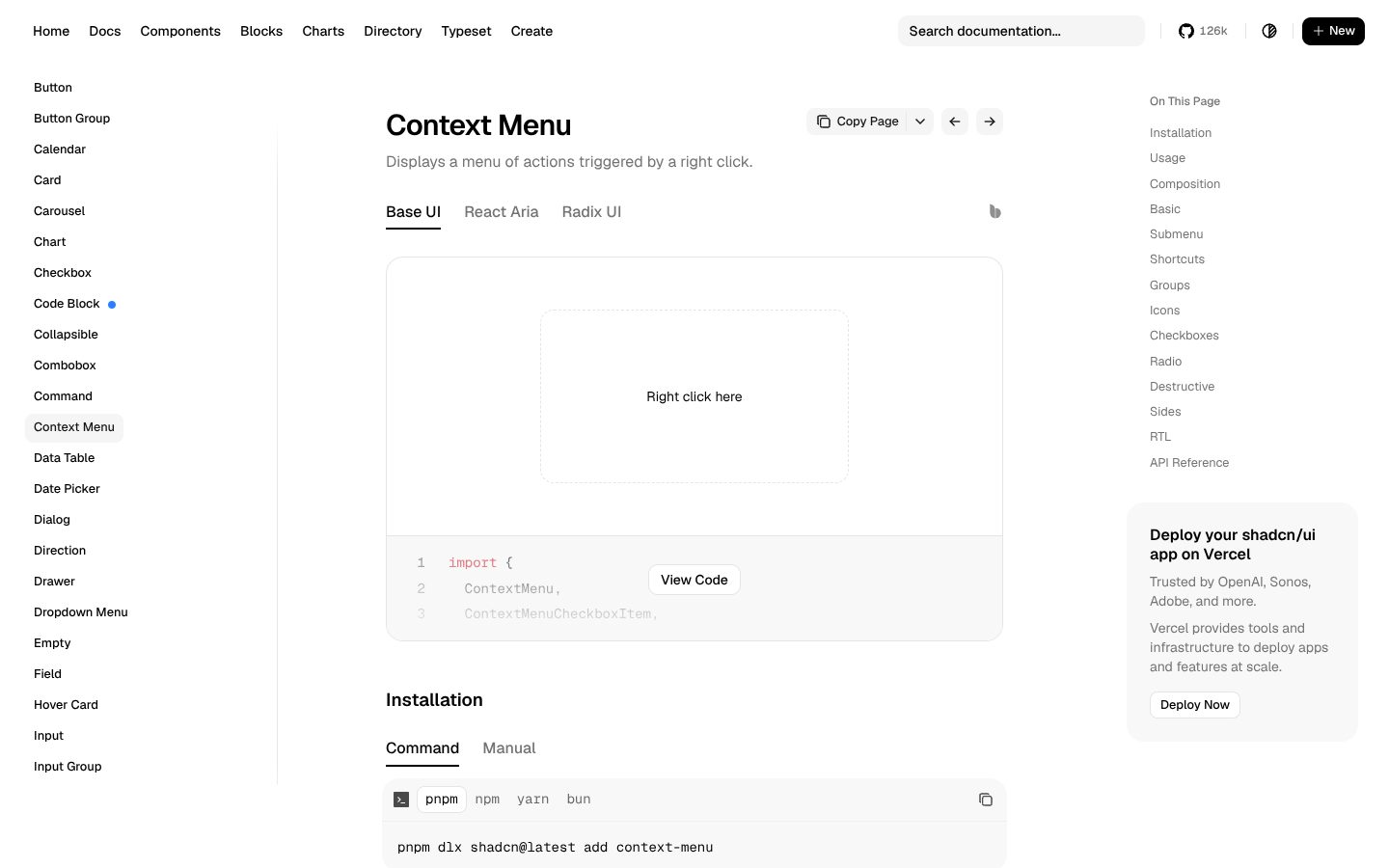Jump to API Reference in page outline
This screenshot has width=1389, height=868.
click(x=1189, y=463)
